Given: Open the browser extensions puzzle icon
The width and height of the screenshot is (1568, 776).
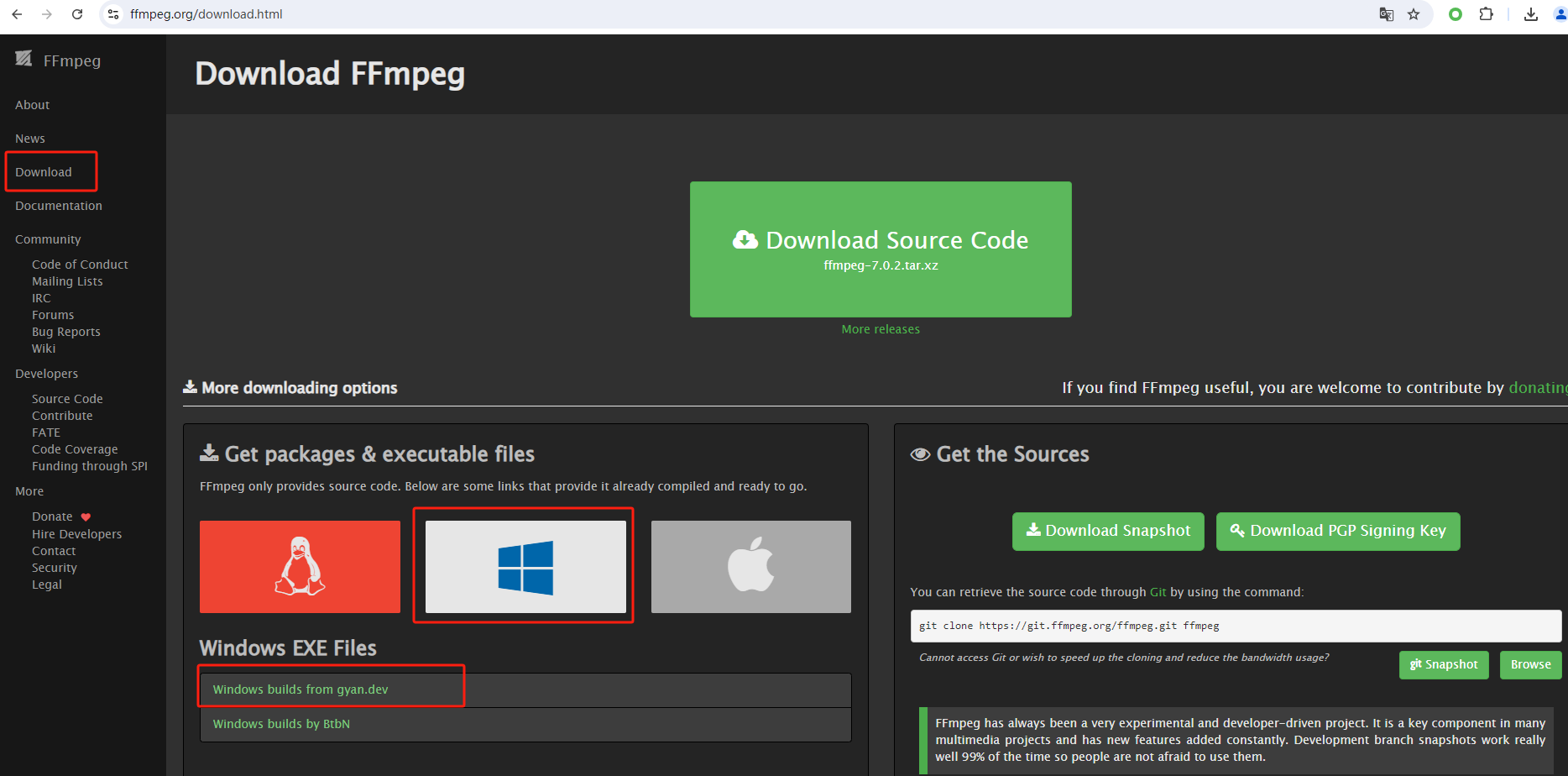Looking at the screenshot, I should click(1486, 14).
